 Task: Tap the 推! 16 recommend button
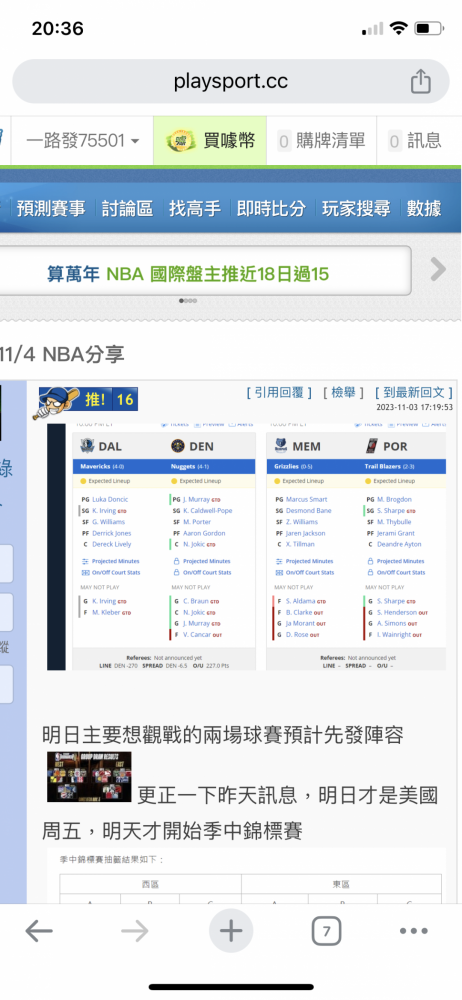click(x=111, y=399)
